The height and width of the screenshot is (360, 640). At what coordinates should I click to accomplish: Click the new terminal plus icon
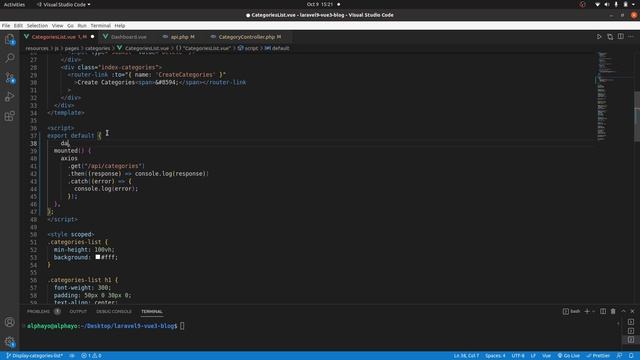587,311
